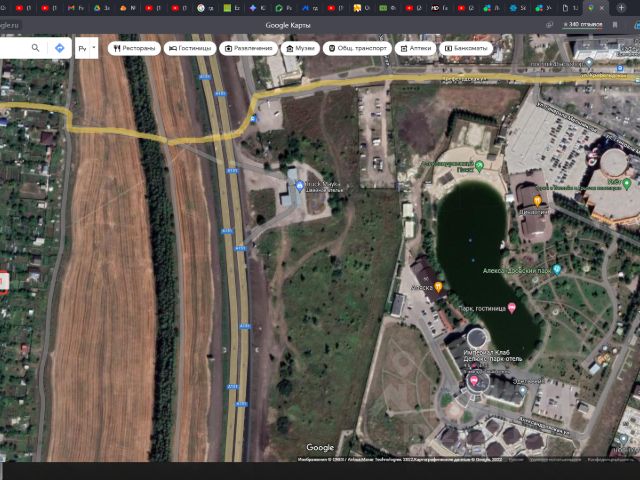Click the Музеи category button
The height and width of the screenshot is (480, 640).
pos(300,48)
